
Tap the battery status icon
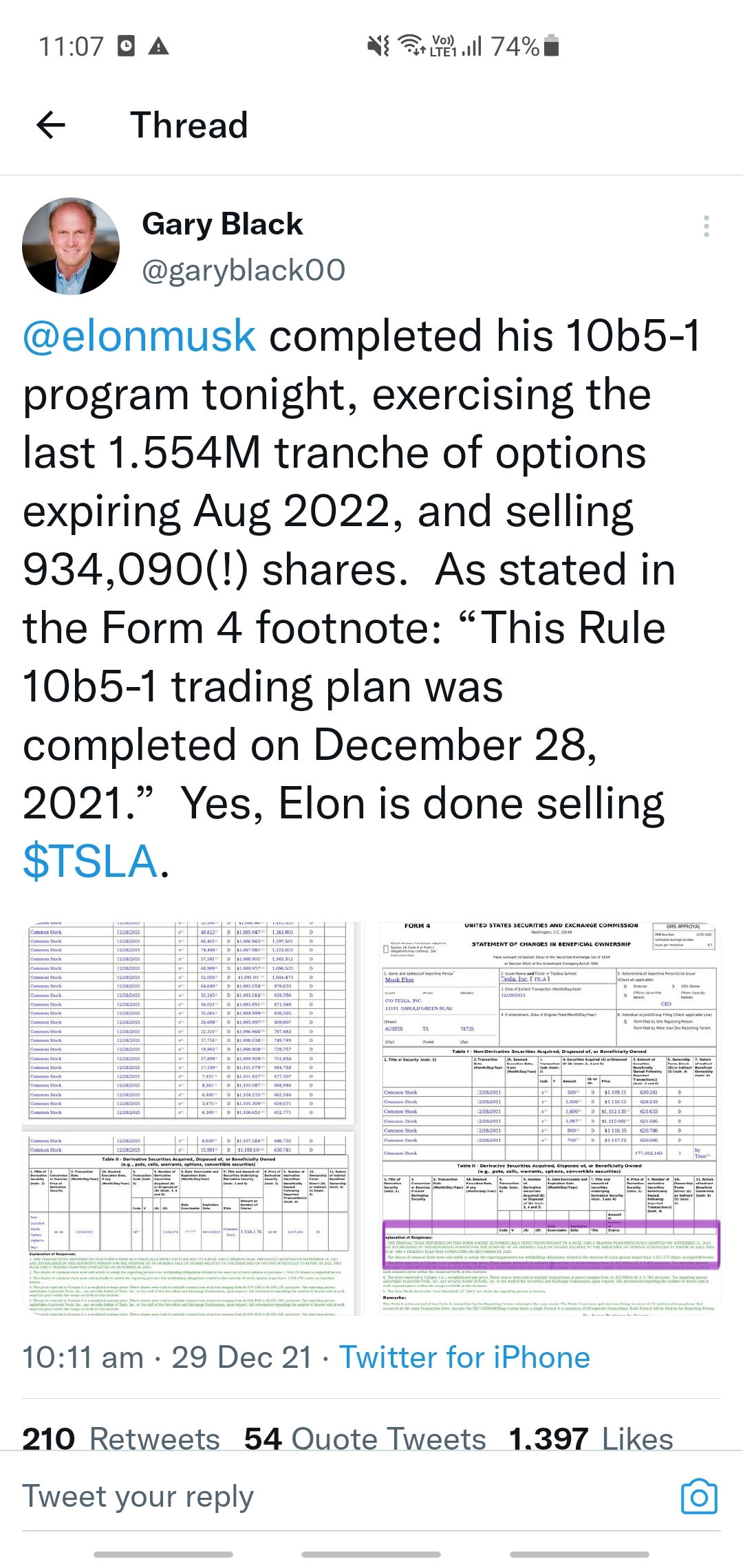[x=551, y=46]
